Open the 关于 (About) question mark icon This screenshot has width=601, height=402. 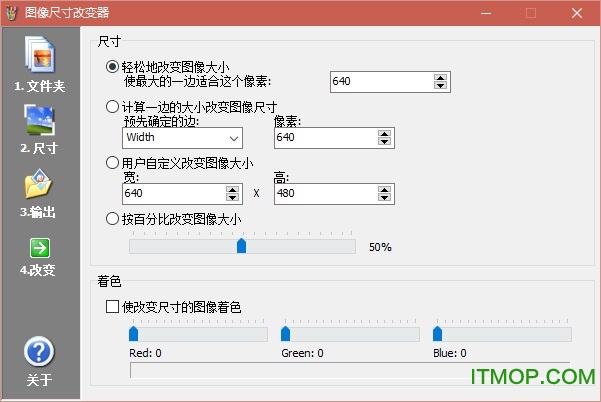tap(39, 352)
